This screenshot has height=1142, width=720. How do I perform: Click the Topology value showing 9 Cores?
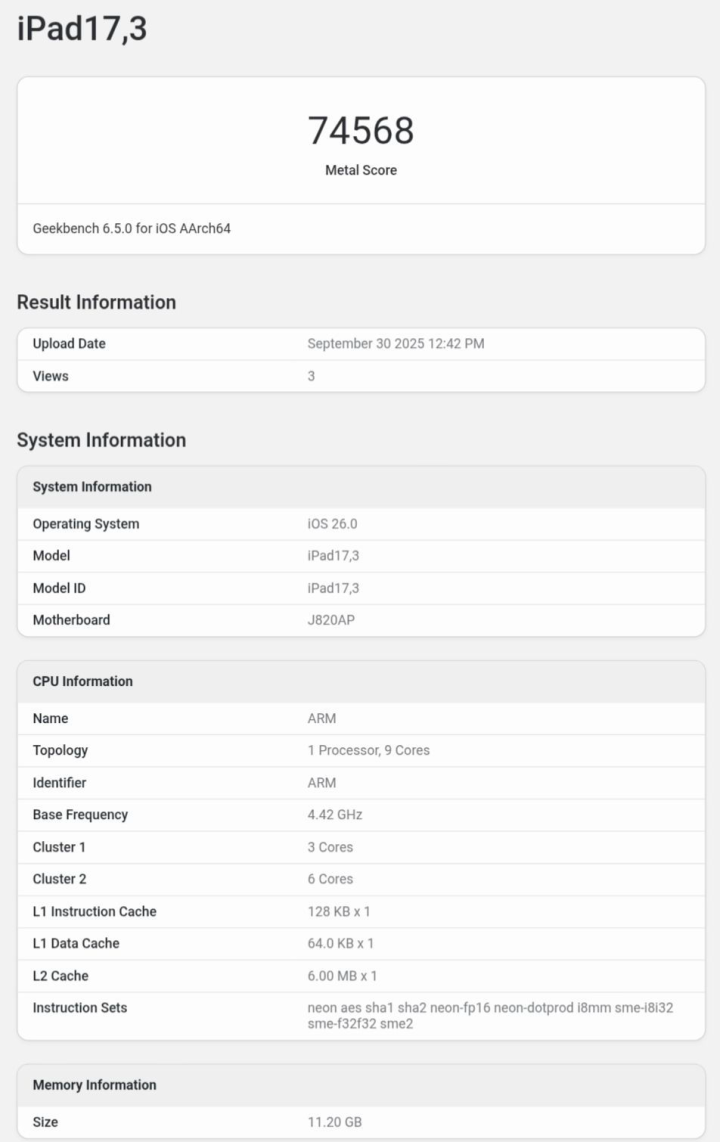(368, 750)
